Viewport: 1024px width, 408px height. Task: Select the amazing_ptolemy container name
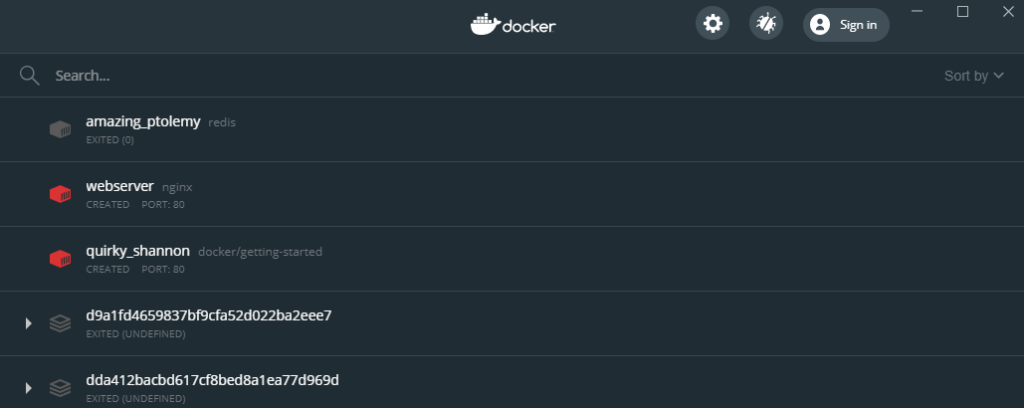pos(143,121)
